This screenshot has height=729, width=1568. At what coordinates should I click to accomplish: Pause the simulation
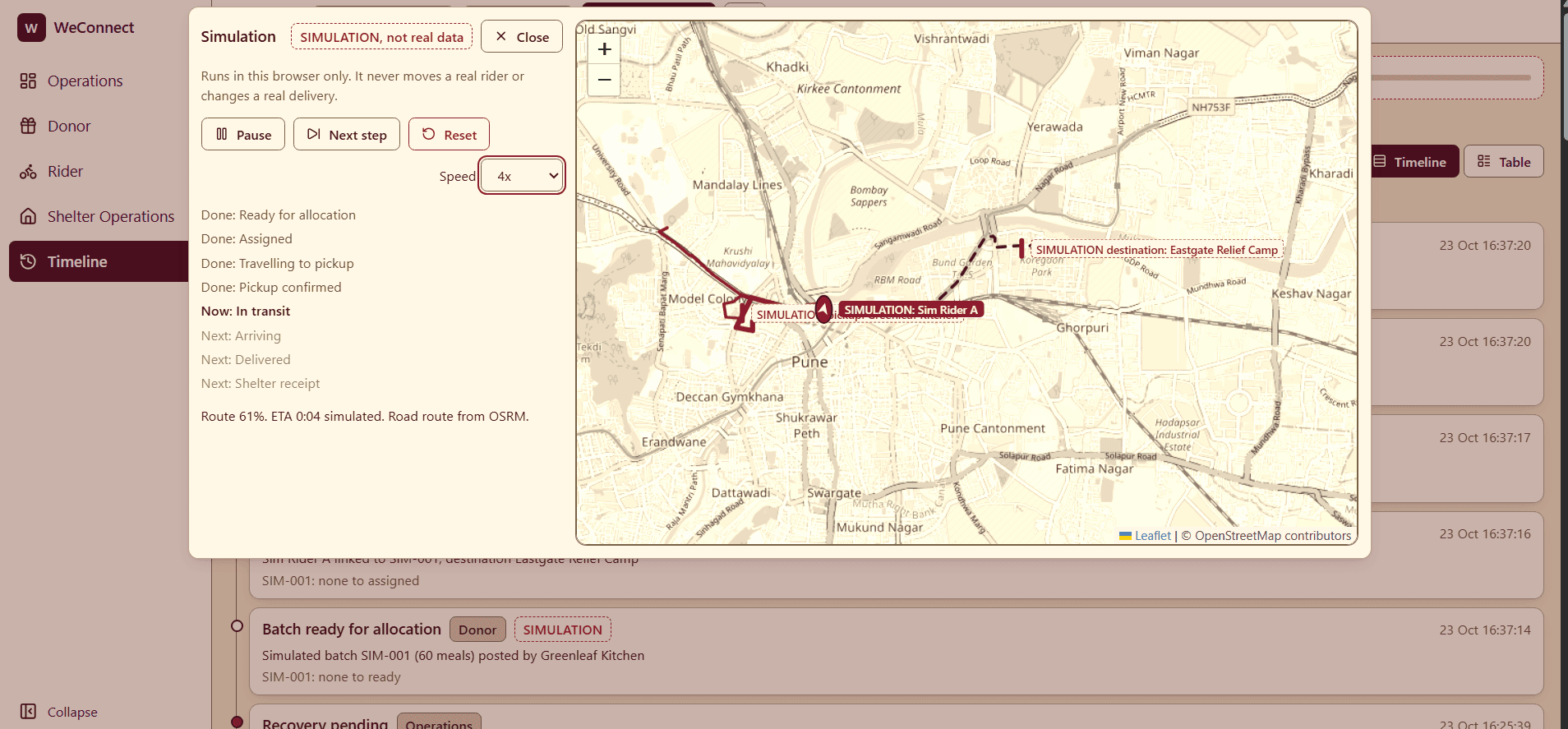coord(243,135)
